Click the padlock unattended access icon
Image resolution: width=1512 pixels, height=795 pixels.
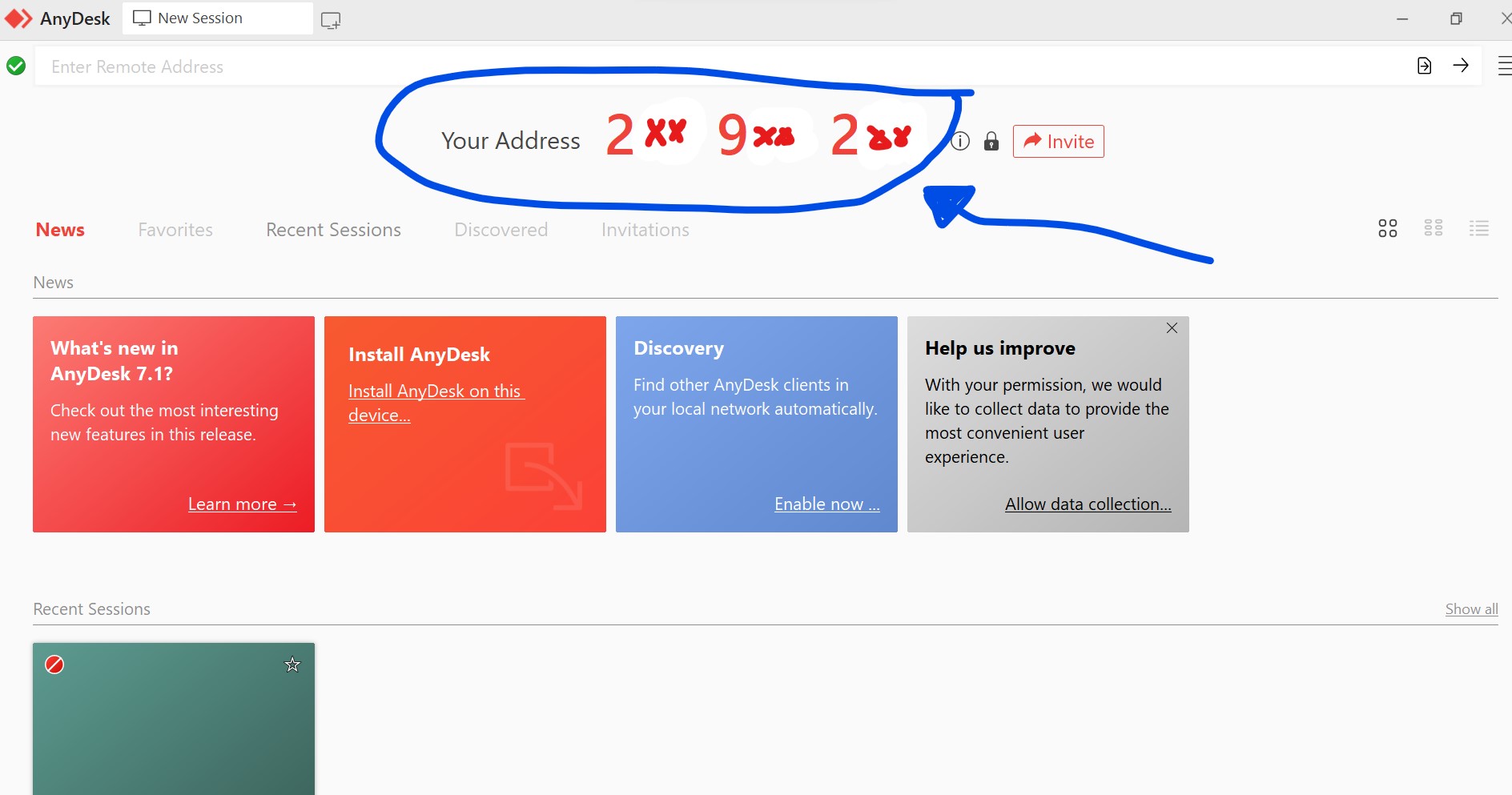tap(991, 142)
